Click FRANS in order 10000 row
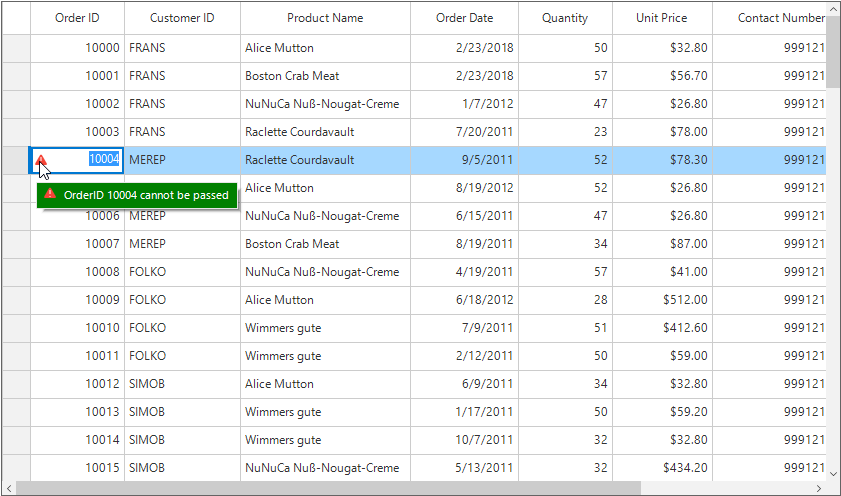The height and width of the screenshot is (496, 841). point(147,48)
